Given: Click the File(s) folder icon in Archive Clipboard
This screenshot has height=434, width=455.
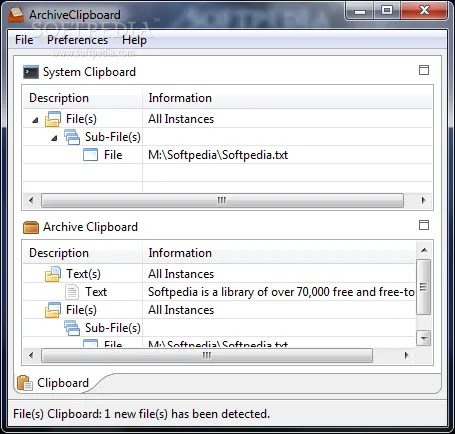Looking at the screenshot, I should [53, 310].
